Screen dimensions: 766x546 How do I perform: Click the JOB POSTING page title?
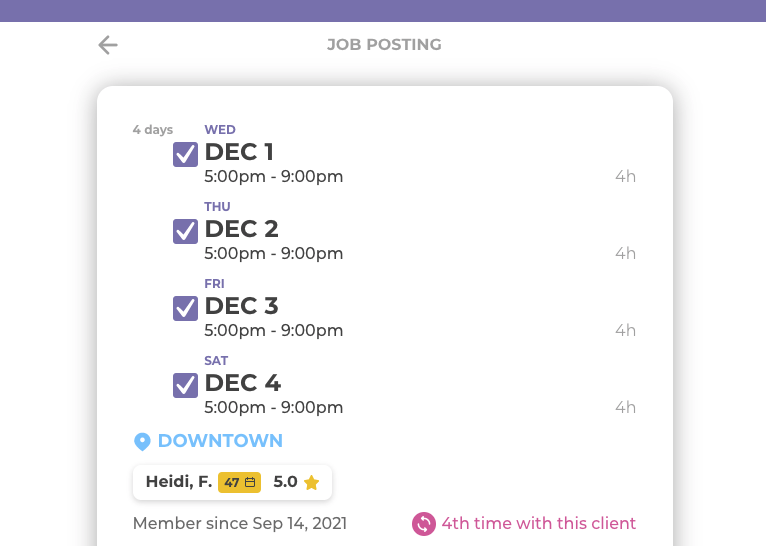click(384, 44)
